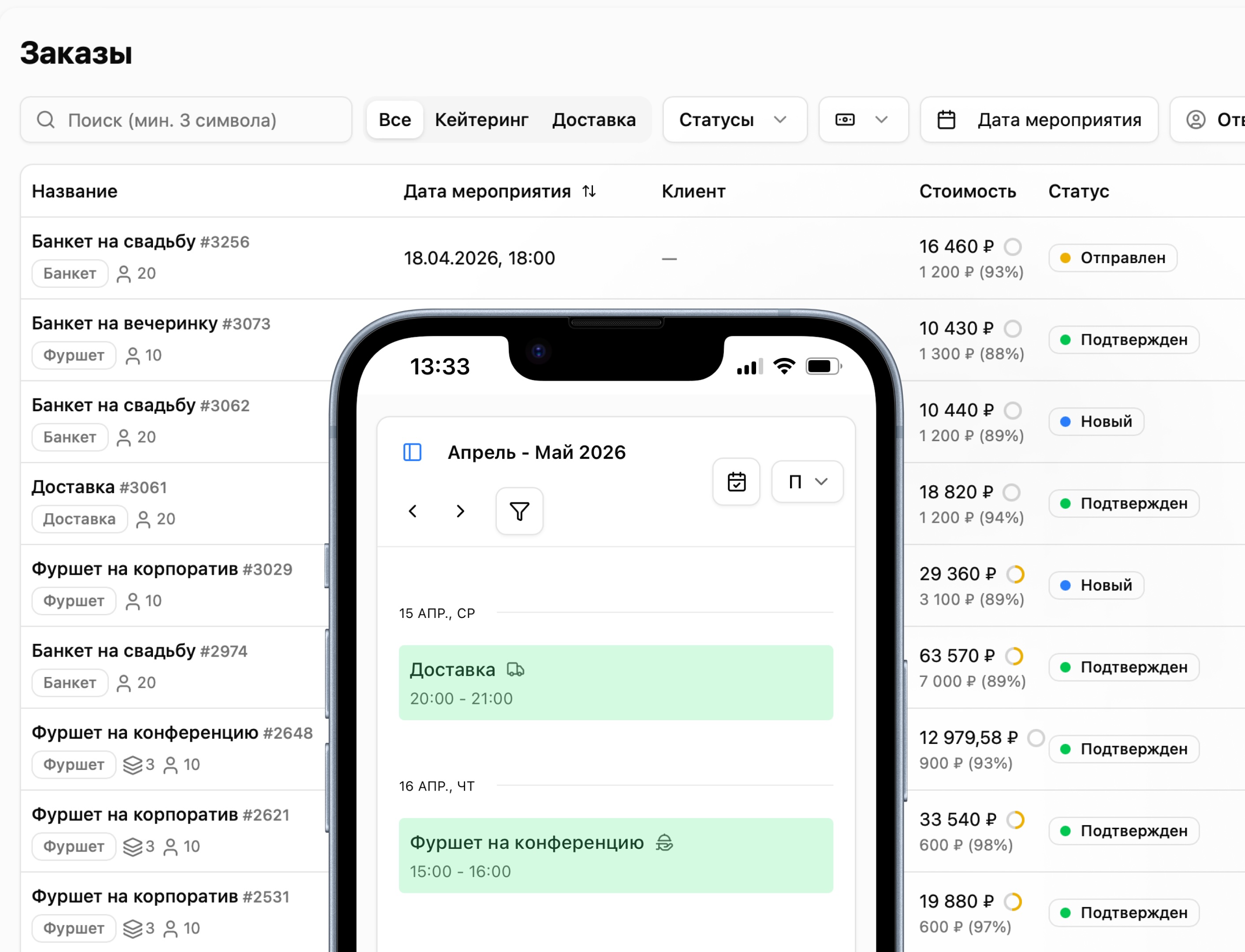
Task: Open order "Банкет на свадьбу #3062"
Action: coord(140,405)
